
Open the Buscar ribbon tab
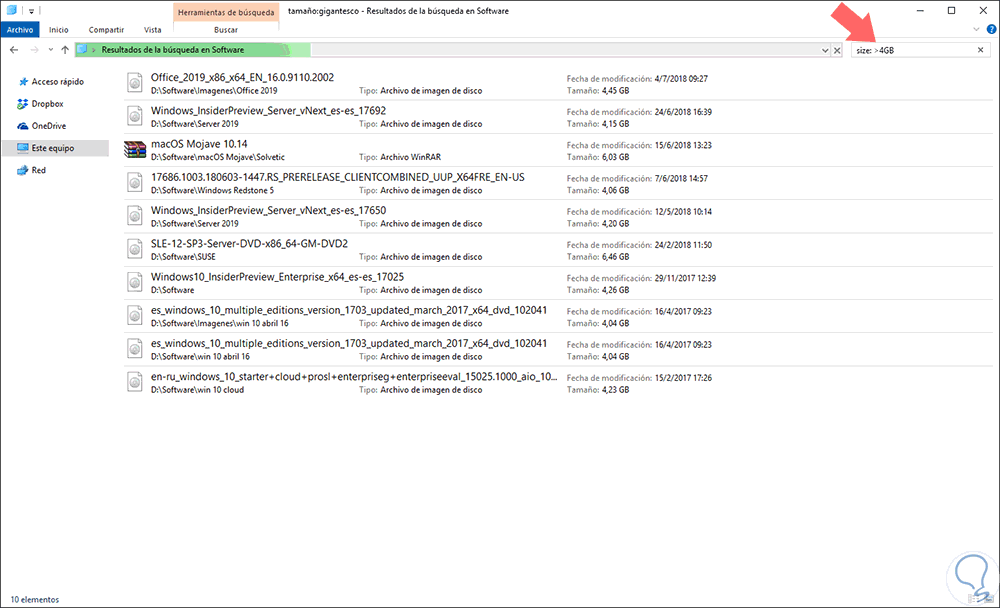[x=226, y=29]
